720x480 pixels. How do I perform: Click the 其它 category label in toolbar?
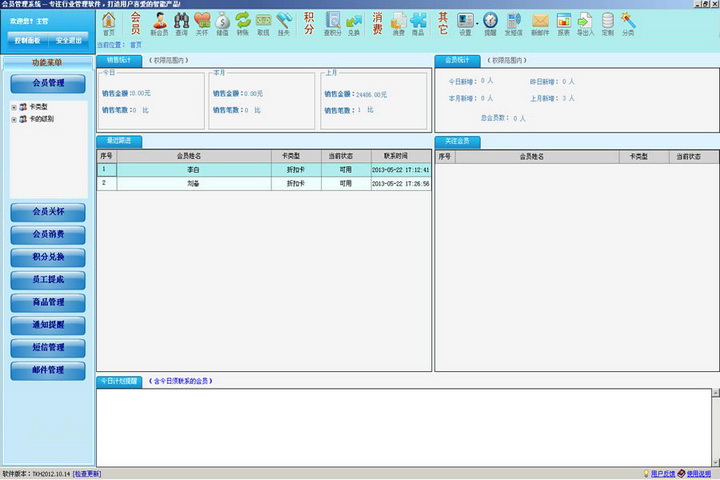click(443, 23)
